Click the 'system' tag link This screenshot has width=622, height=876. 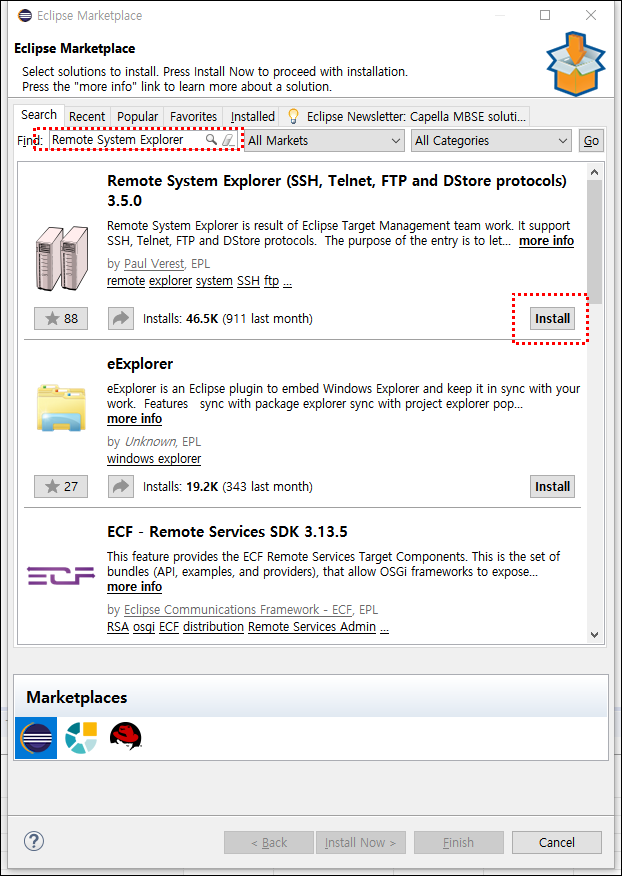(x=215, y=281)
